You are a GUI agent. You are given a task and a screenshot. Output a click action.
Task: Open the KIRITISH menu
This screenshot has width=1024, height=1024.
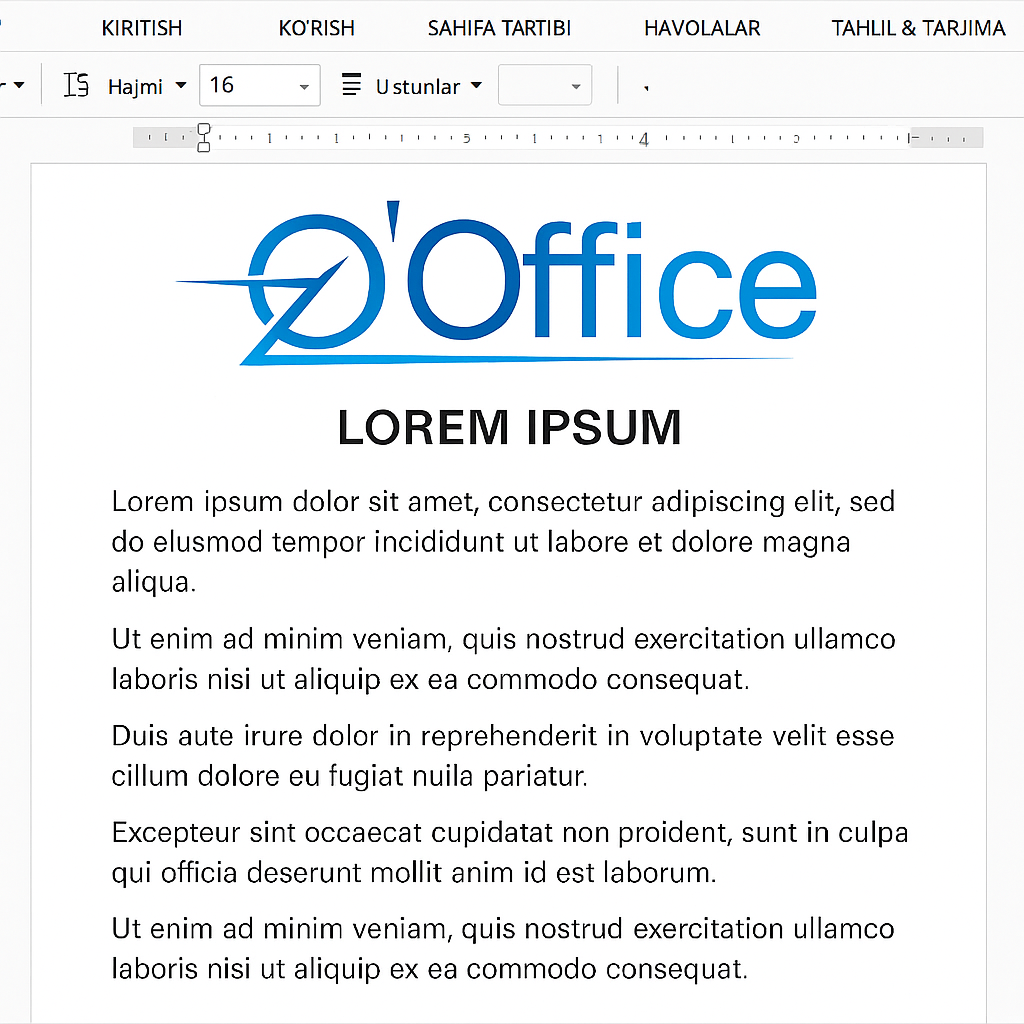click(141, 28)
